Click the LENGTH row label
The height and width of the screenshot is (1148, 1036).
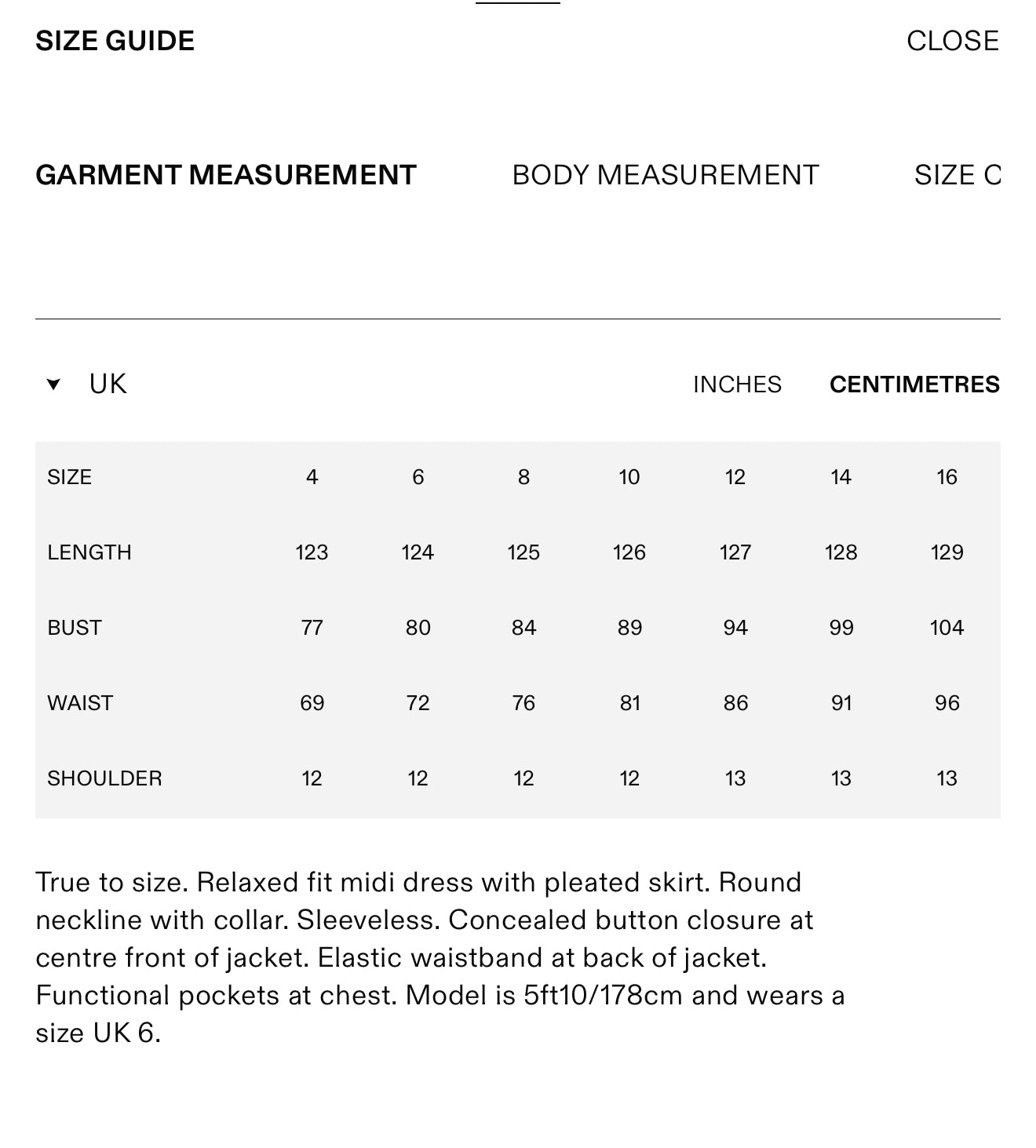[89, 552]
